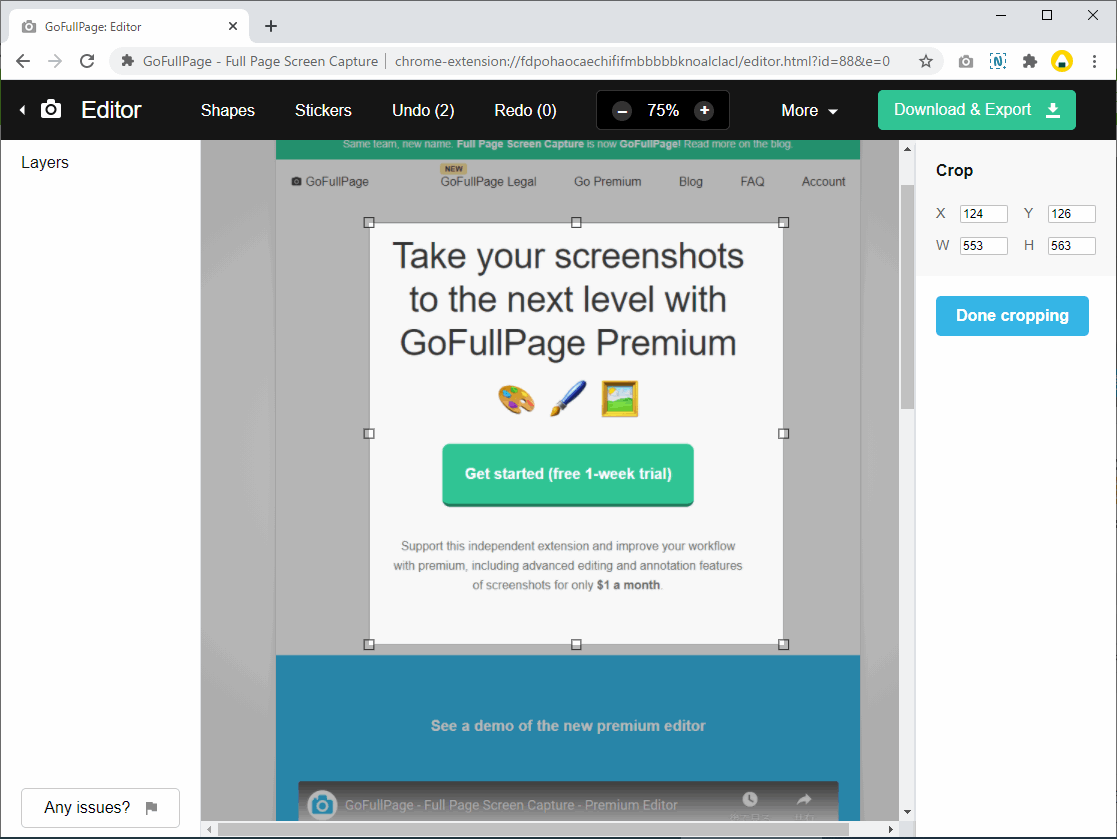
Task: Click GoFullPage Legal in captured page
Action: tap(488, 182)
